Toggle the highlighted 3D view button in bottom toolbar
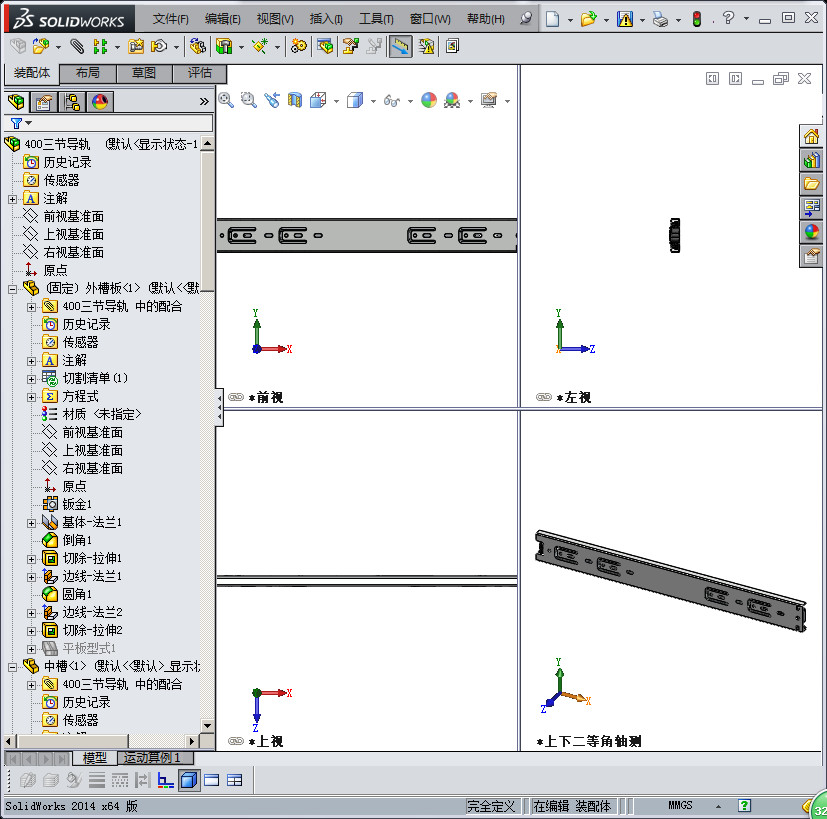Screen dimensions: 827x819 pos(188,780)
